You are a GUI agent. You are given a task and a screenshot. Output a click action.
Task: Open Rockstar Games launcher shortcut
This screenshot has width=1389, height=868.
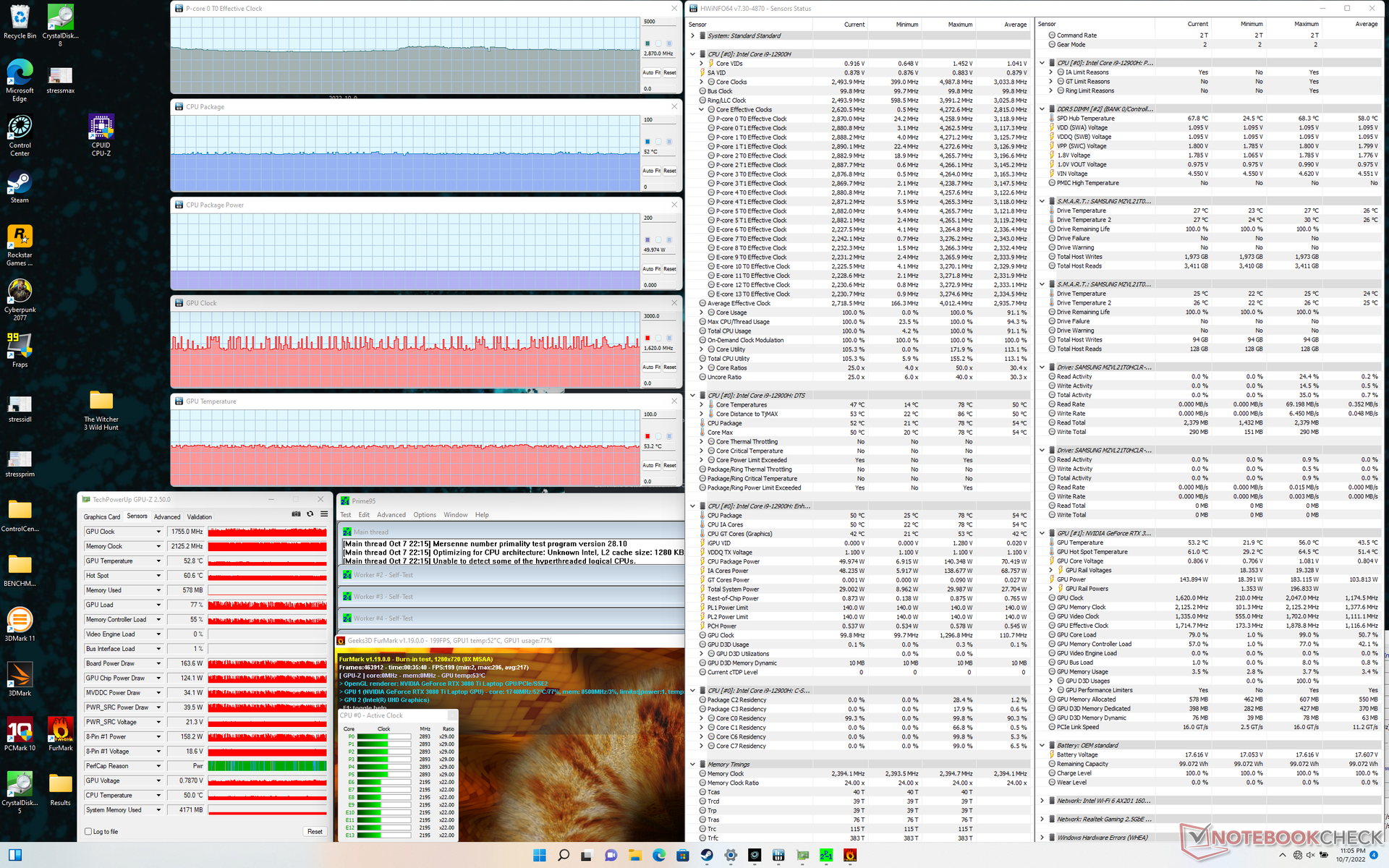20,245
